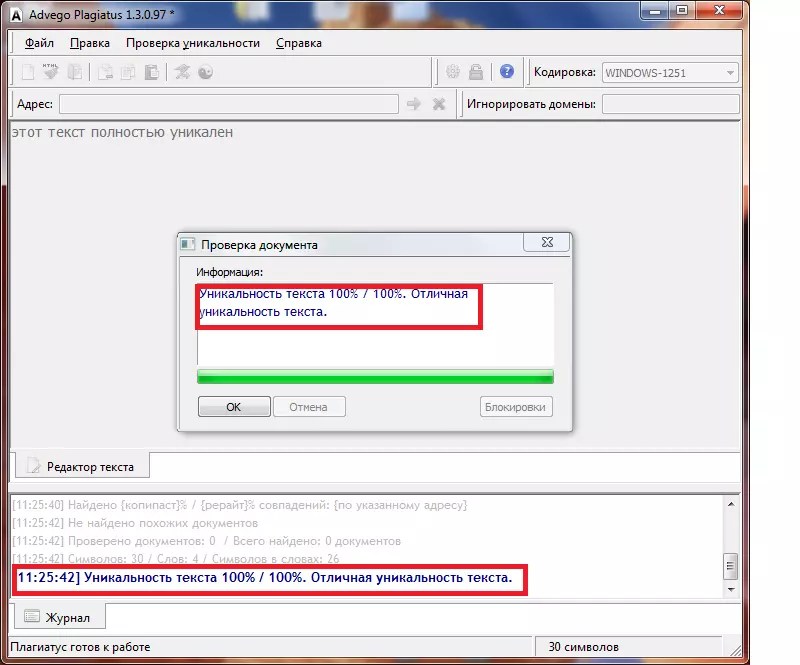The image size is (800, 665).
Task: Click the Игнорировать домены input field
Action: click(670, 104)
